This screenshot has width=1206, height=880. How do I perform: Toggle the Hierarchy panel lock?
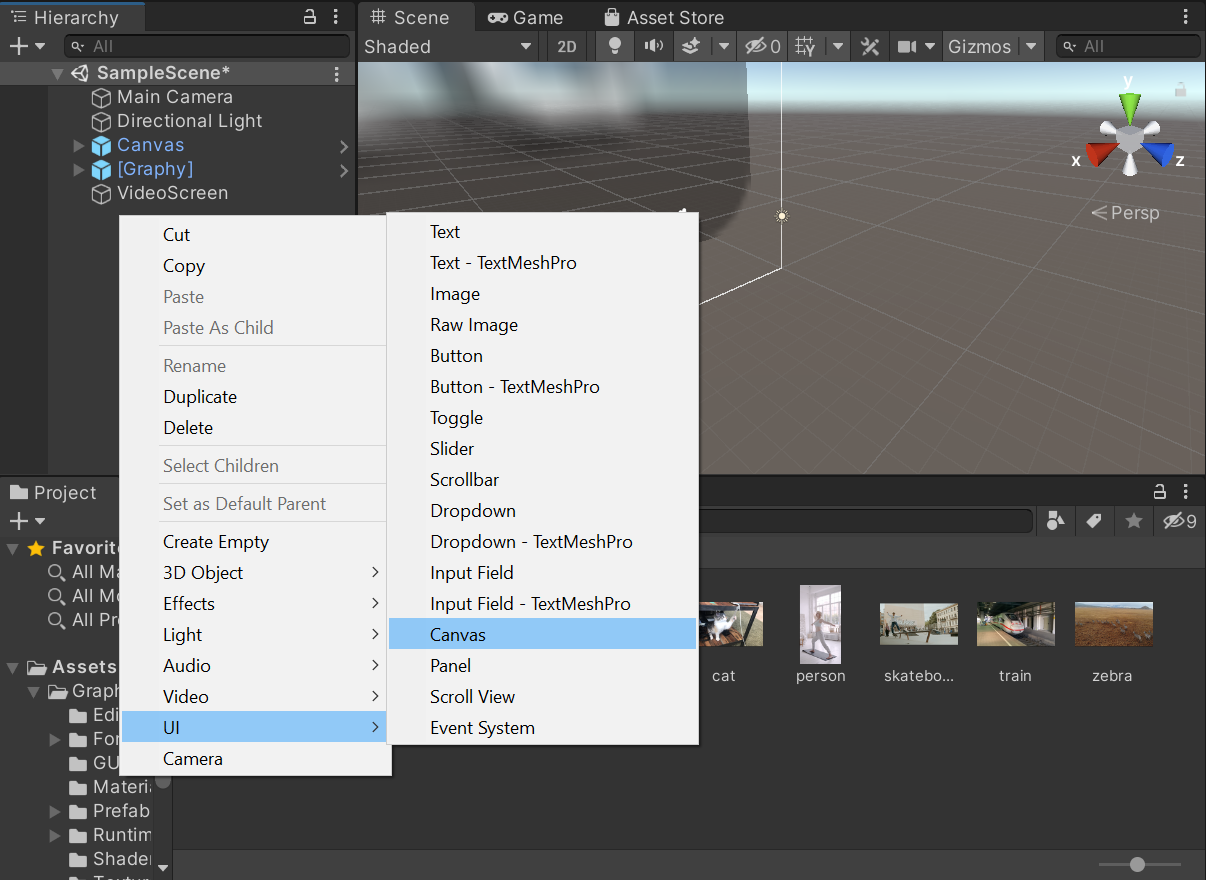point(310,17)
